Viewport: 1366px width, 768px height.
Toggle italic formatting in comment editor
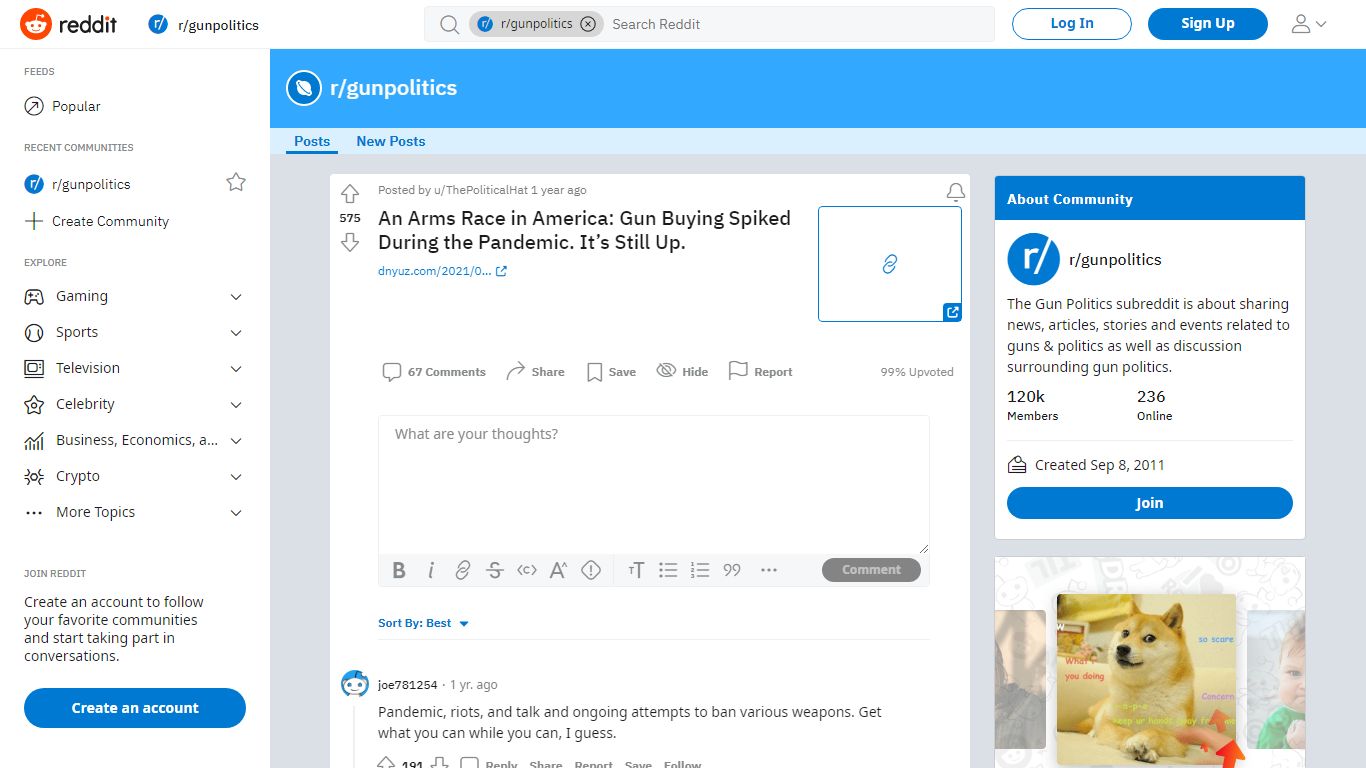pos(431,570)
